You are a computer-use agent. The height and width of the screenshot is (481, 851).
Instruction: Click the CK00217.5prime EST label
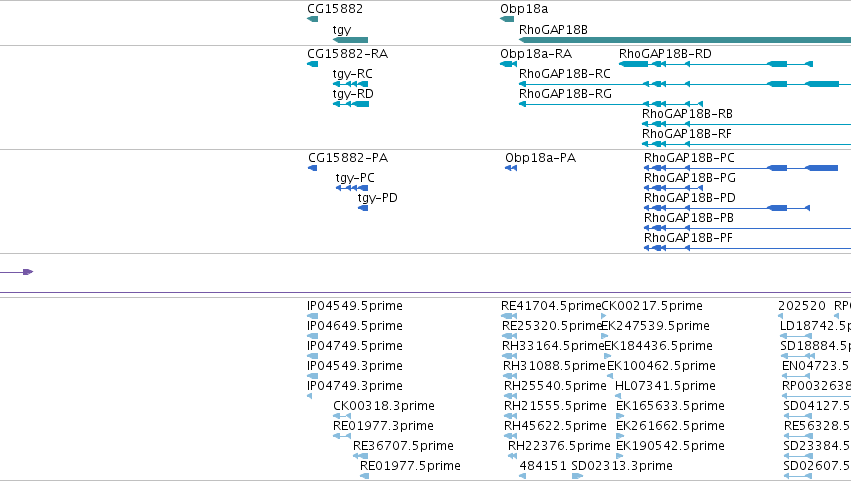pyautogui.click(x=652, y=306)
